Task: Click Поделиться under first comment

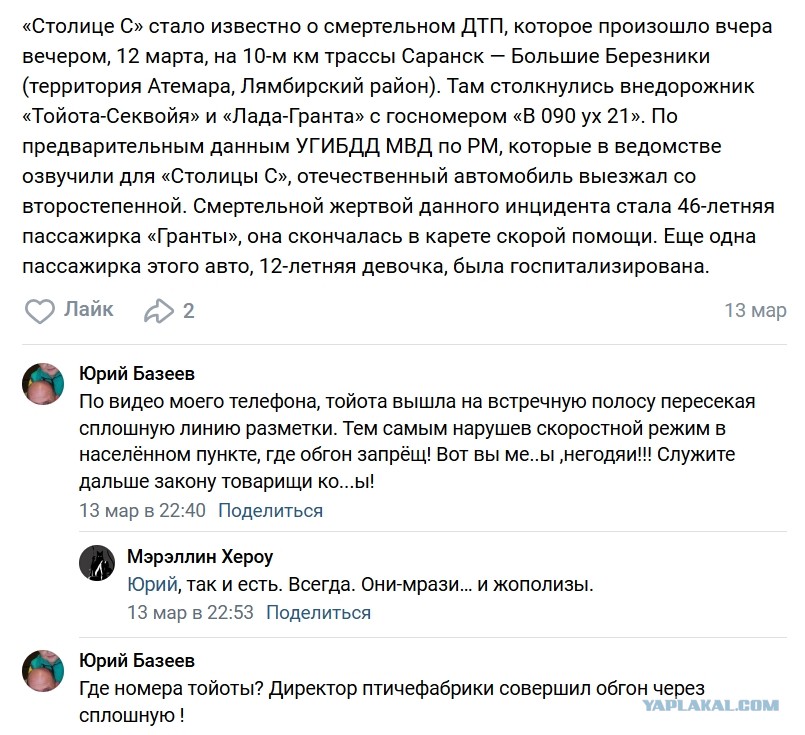Action: click(x=271, y=511)
